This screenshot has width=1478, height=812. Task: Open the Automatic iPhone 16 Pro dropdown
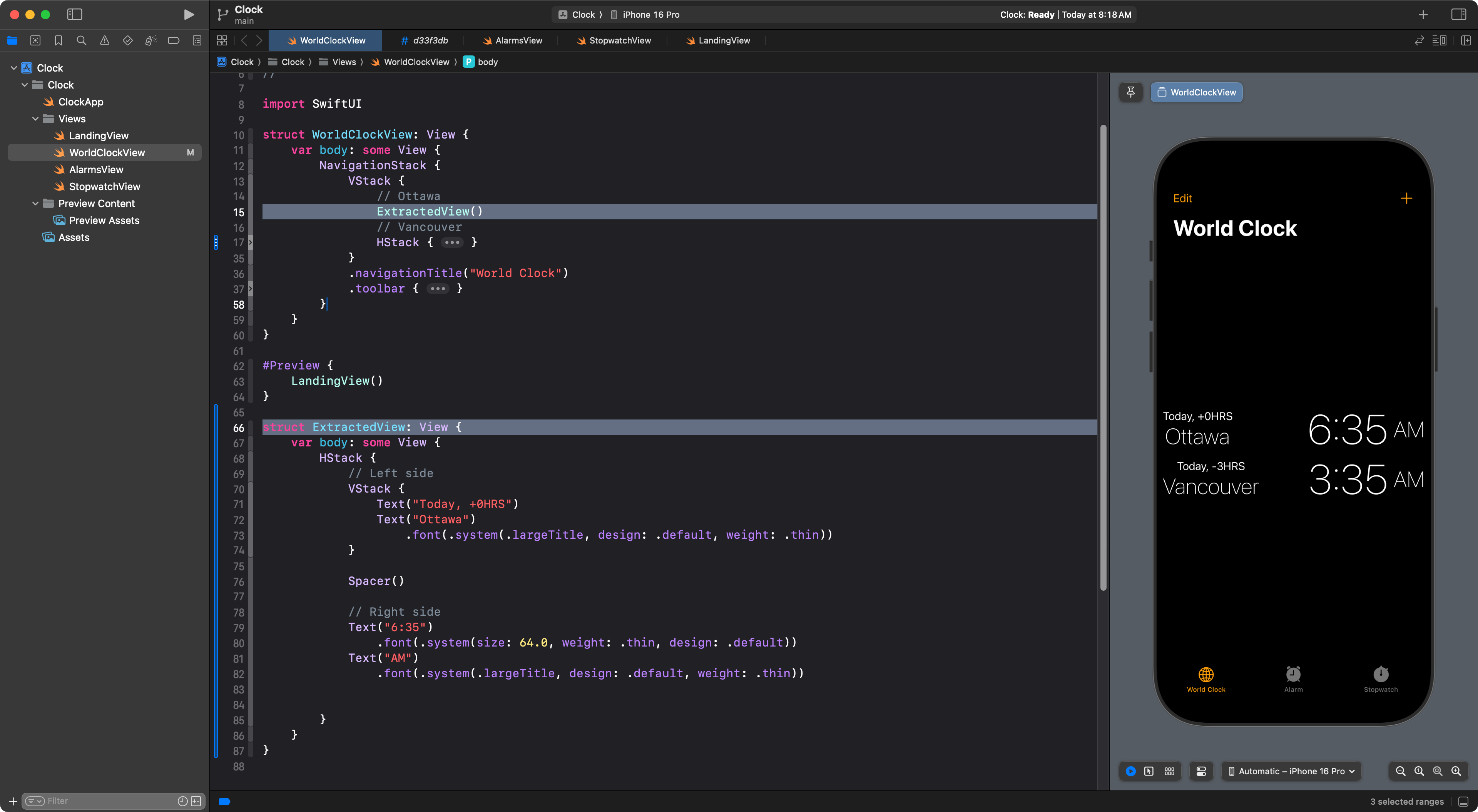click(x=1291, y=771)
